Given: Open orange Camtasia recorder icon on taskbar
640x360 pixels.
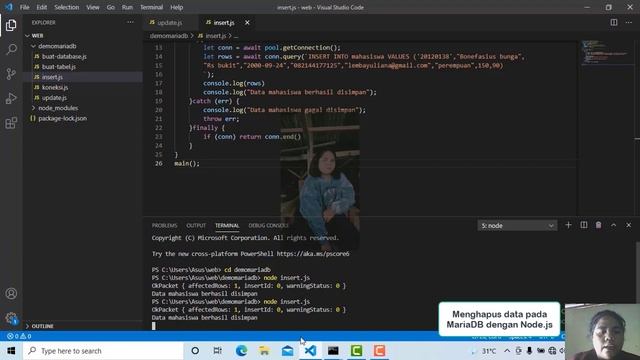Looking at the screenshot, I should [x=379, y=351].
